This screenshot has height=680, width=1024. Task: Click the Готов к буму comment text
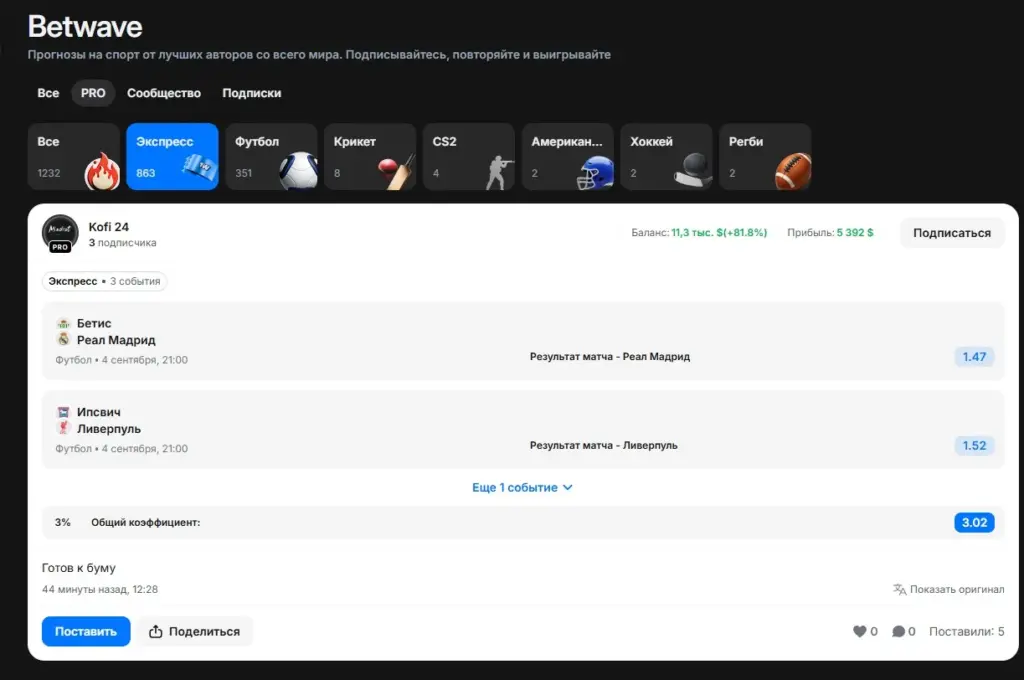click(78, 568)
